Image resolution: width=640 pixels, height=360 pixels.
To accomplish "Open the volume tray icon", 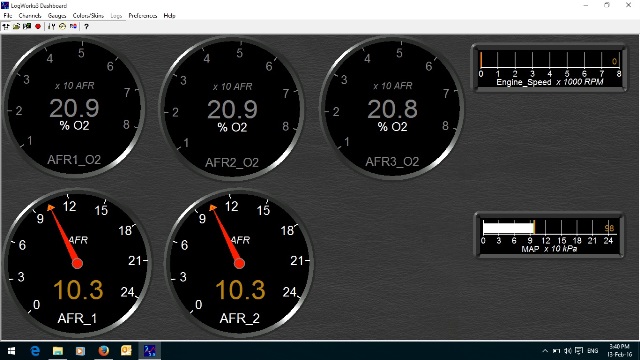I will [x=568, y=351].
